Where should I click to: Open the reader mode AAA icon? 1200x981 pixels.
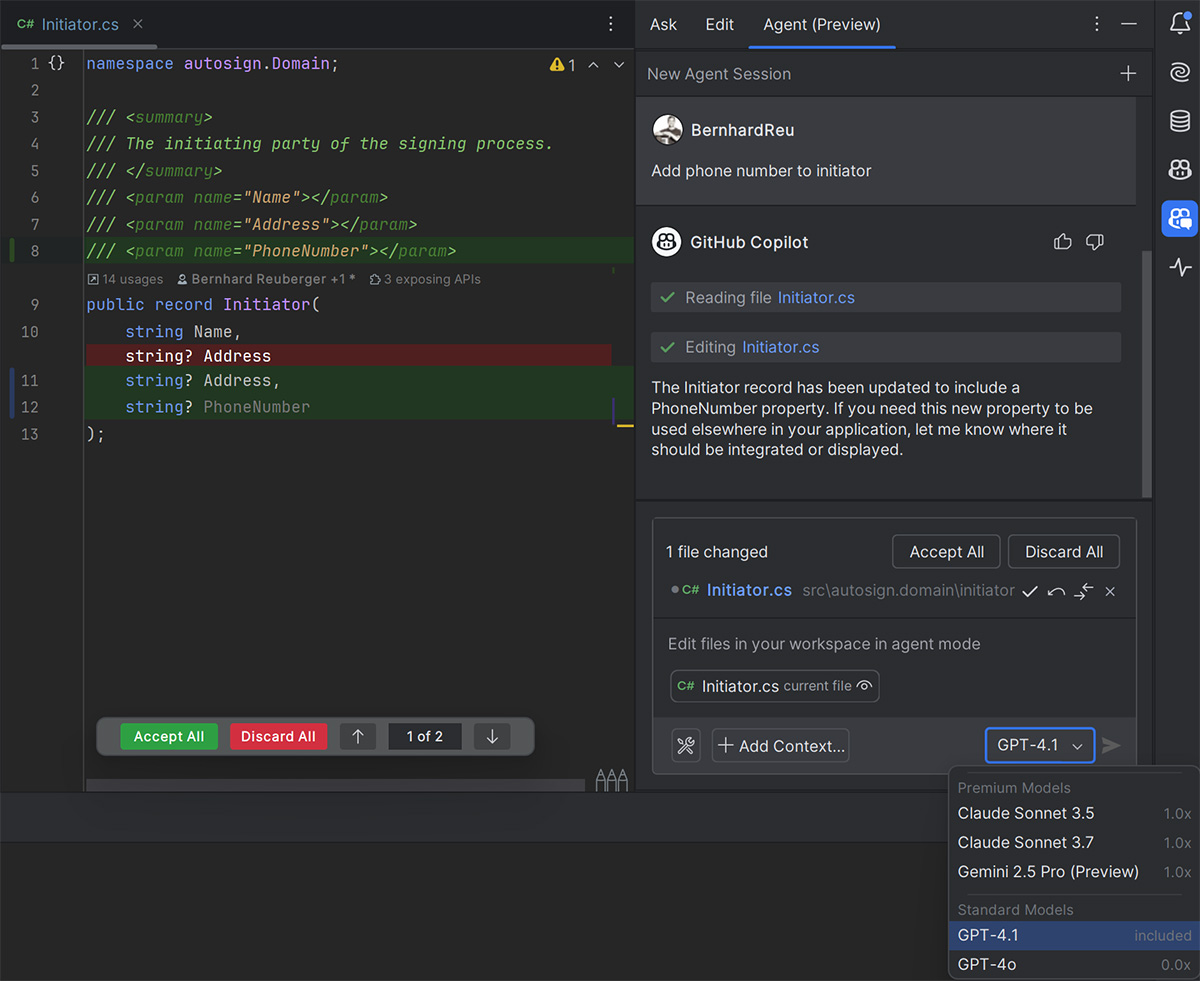click(612, 780)
